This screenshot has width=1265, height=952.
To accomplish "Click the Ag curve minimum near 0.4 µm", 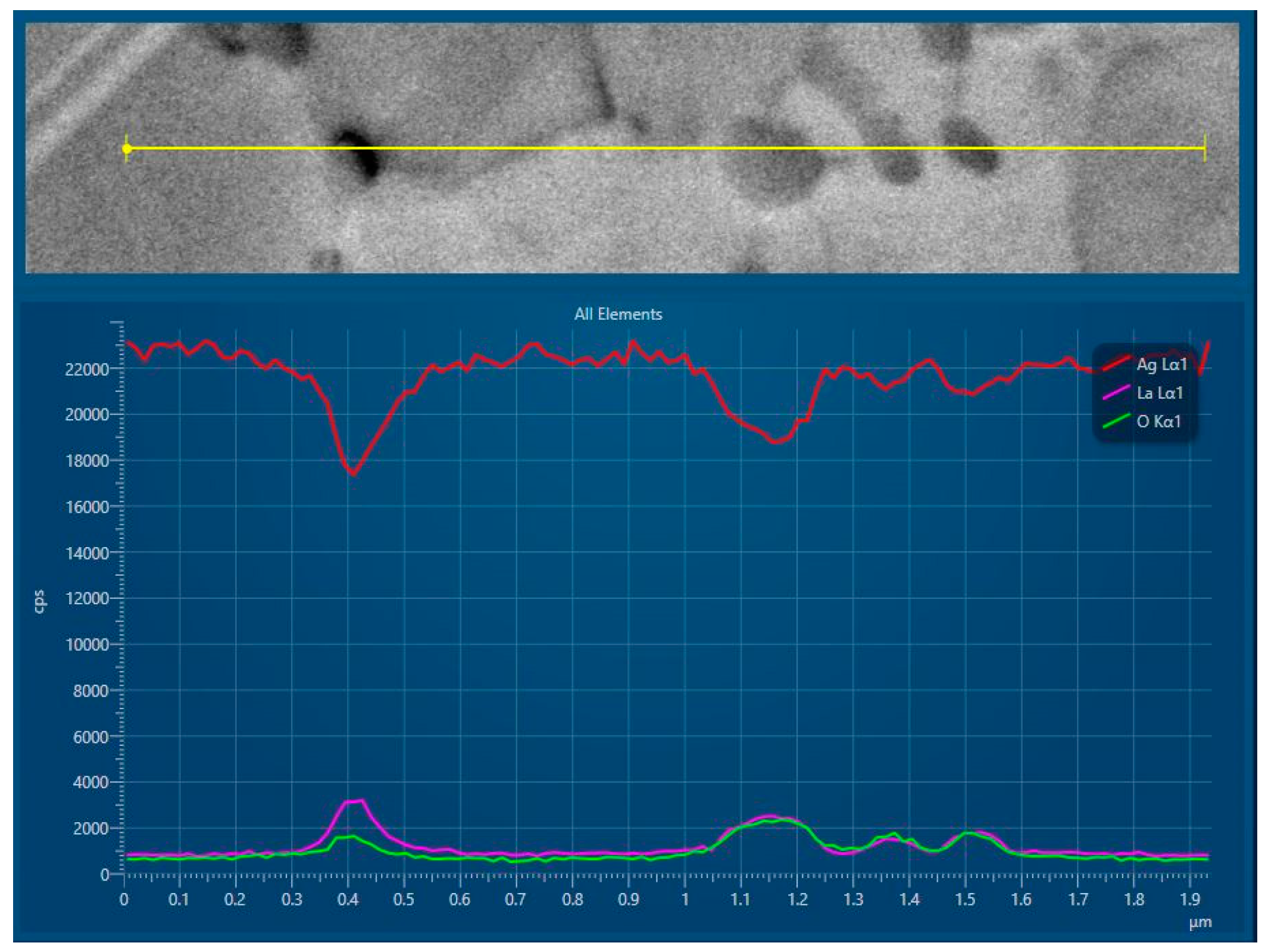I will [x=353, y=474].
